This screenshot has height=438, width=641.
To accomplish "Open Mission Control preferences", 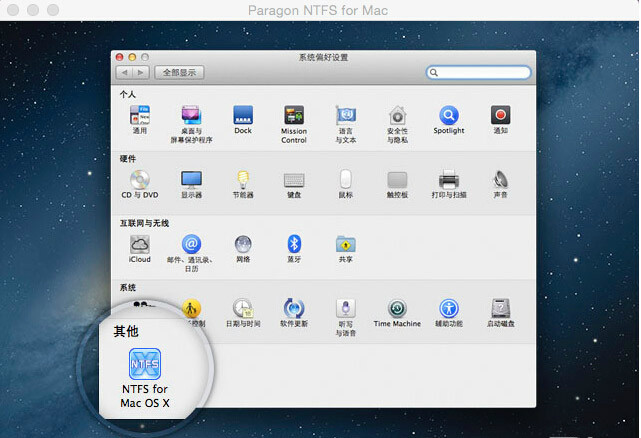I will point(294,115).
